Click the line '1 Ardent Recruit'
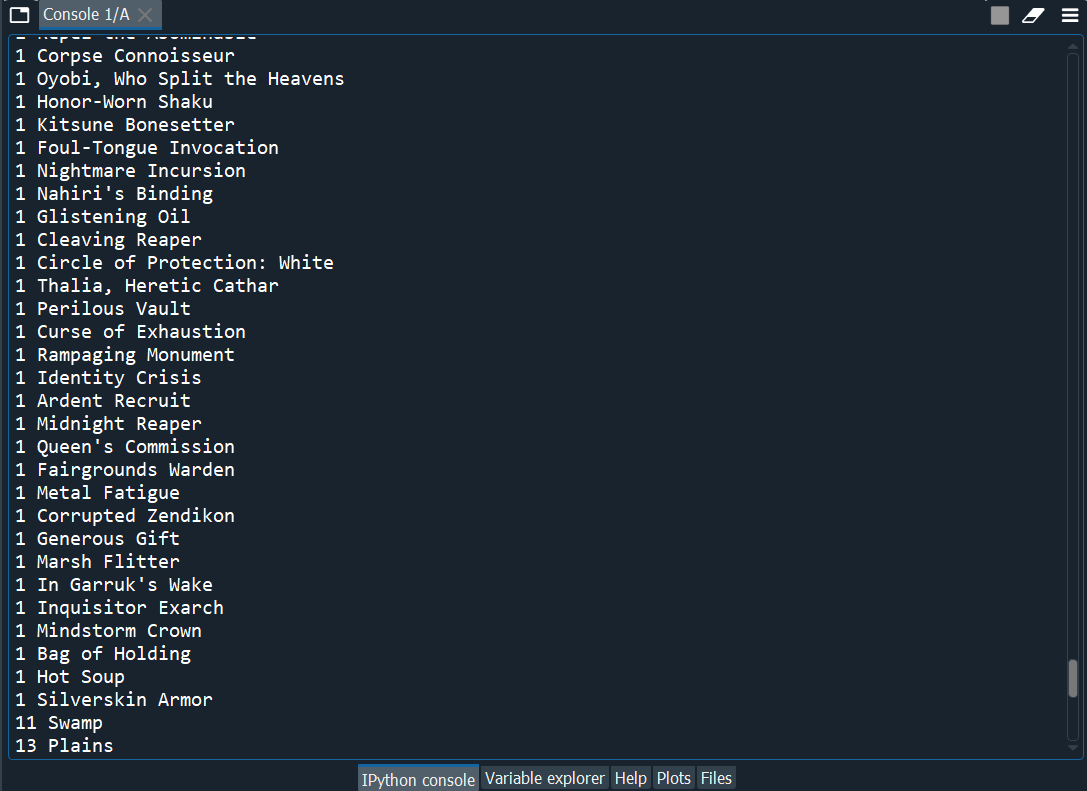The width and height of the screenshot is (1087, 791). pyautogui.click(x=103, y=400)
